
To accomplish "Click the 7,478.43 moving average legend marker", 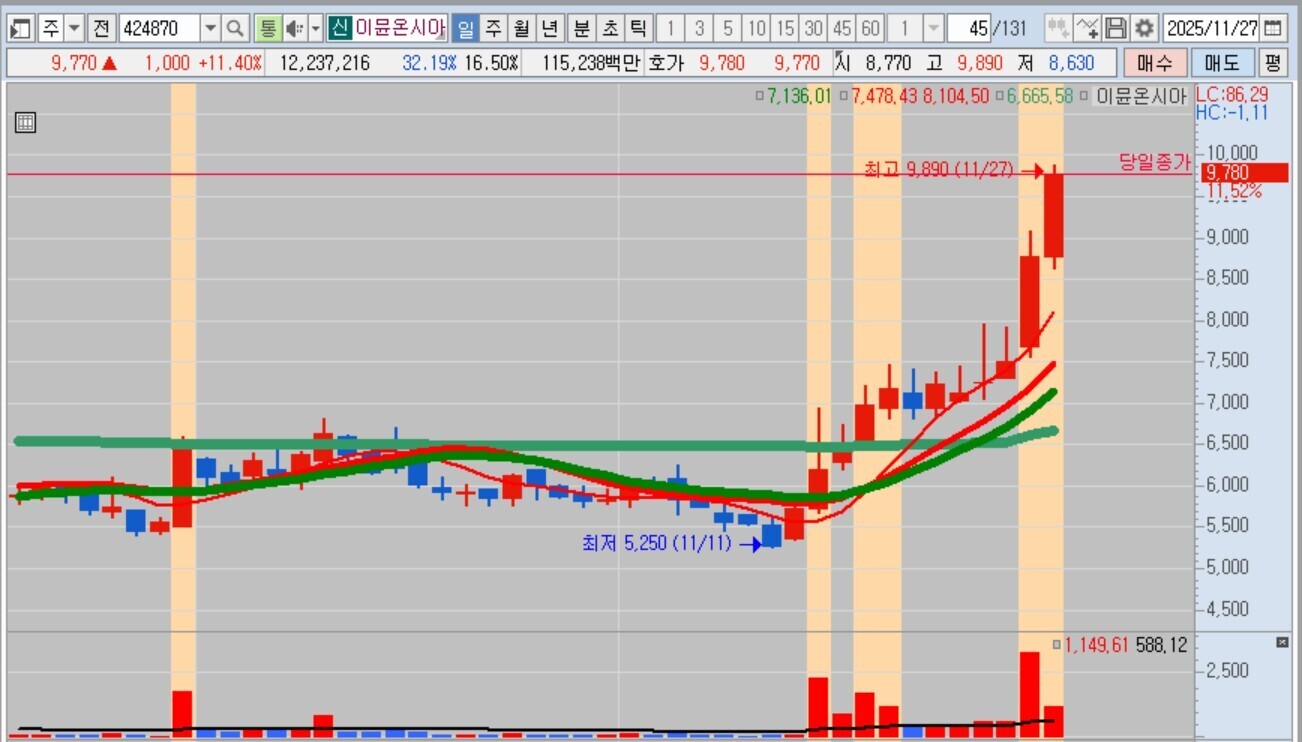I will click(844, 96).
